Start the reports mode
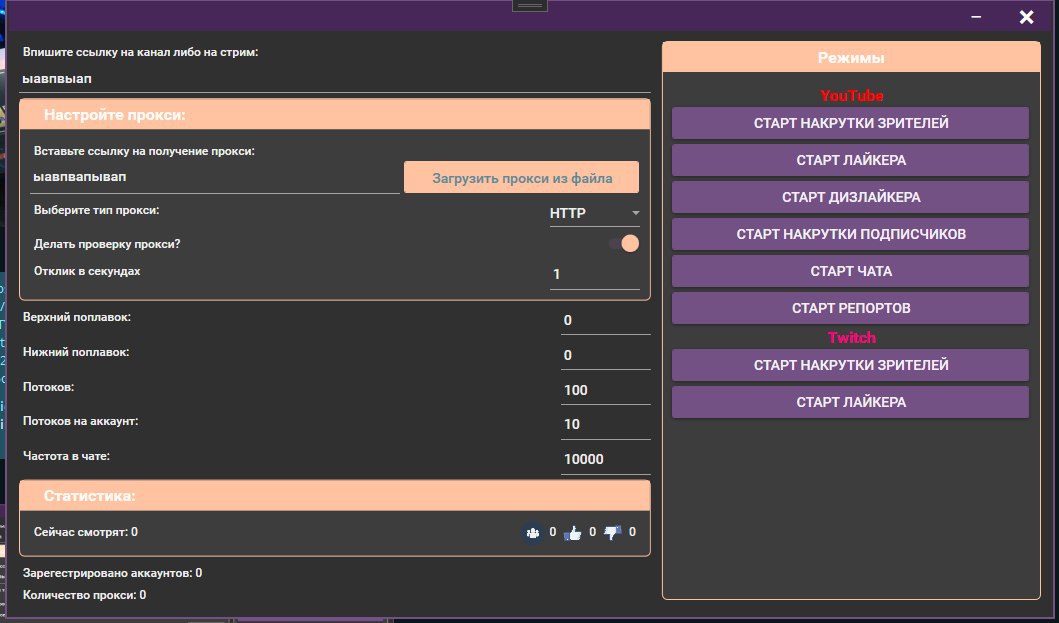 850,308
